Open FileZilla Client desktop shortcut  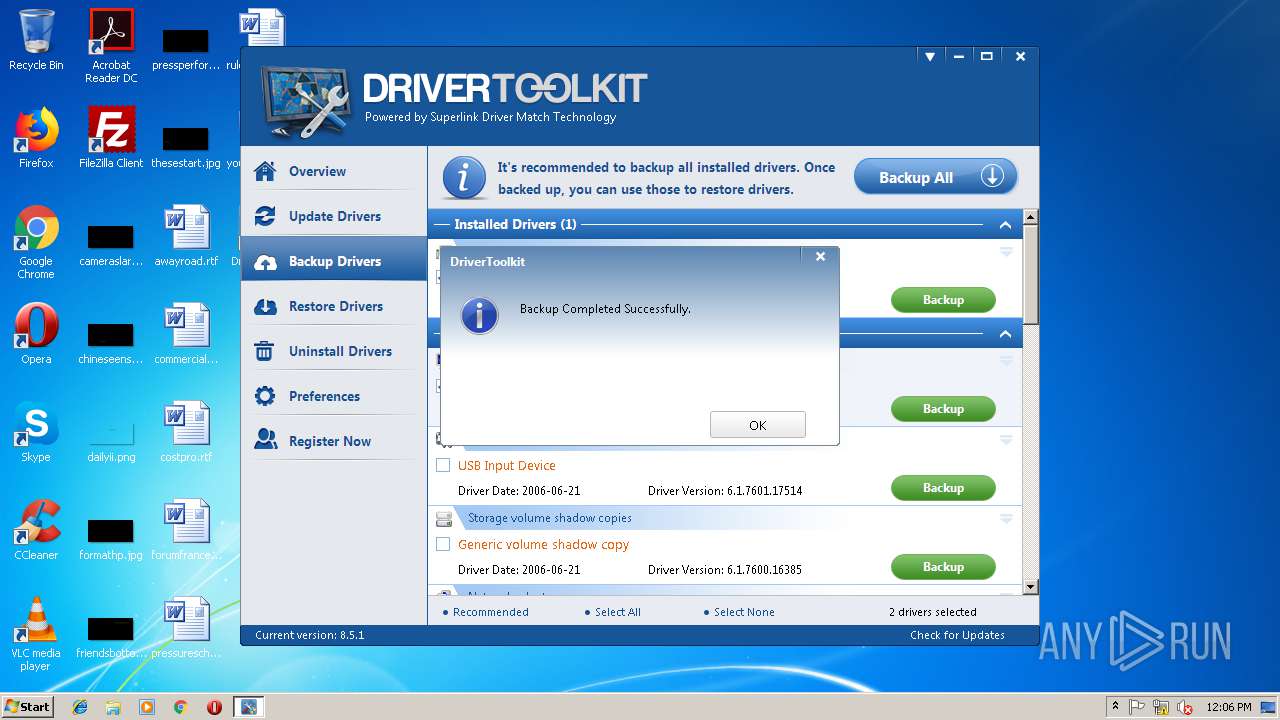[111, 138]
